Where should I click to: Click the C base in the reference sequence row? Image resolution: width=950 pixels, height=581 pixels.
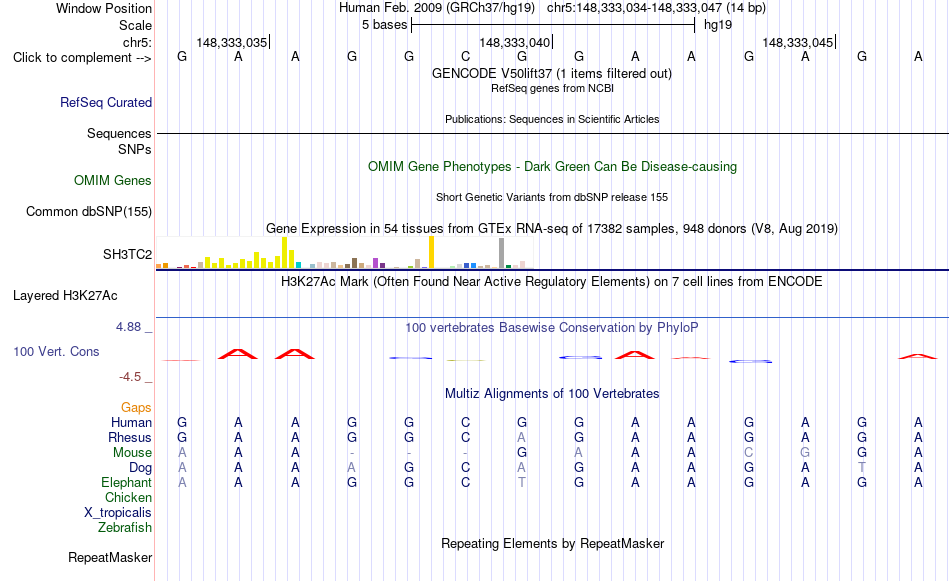[x=465, y=56]
